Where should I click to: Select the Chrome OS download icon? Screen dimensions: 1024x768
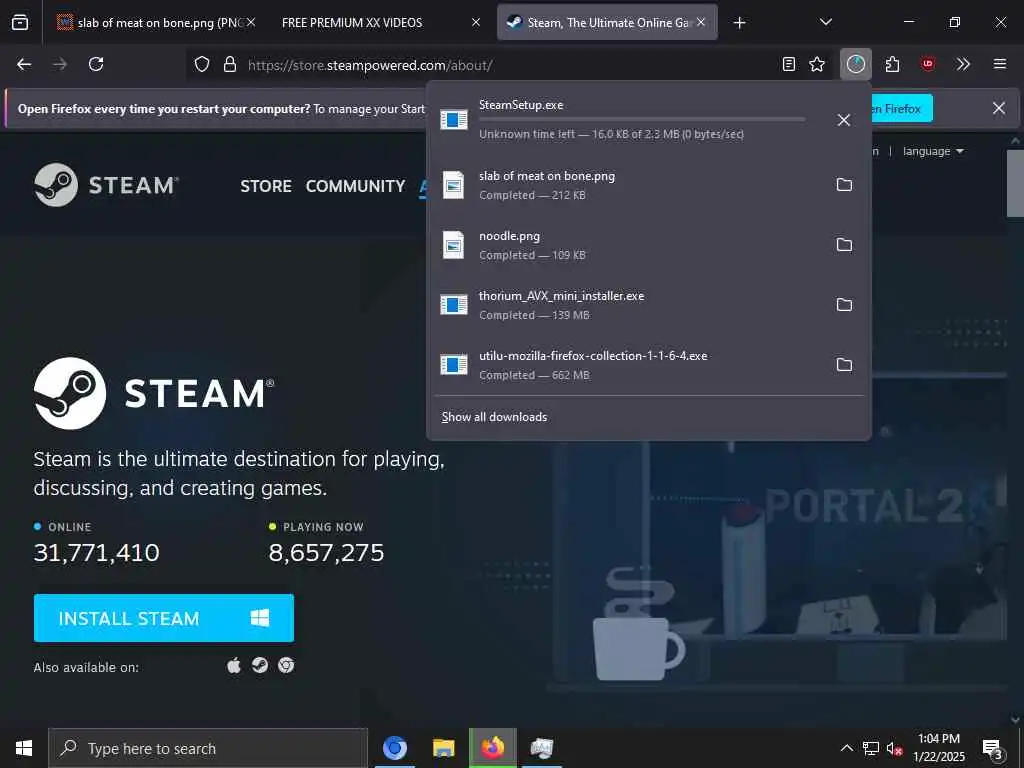[286, 665]
